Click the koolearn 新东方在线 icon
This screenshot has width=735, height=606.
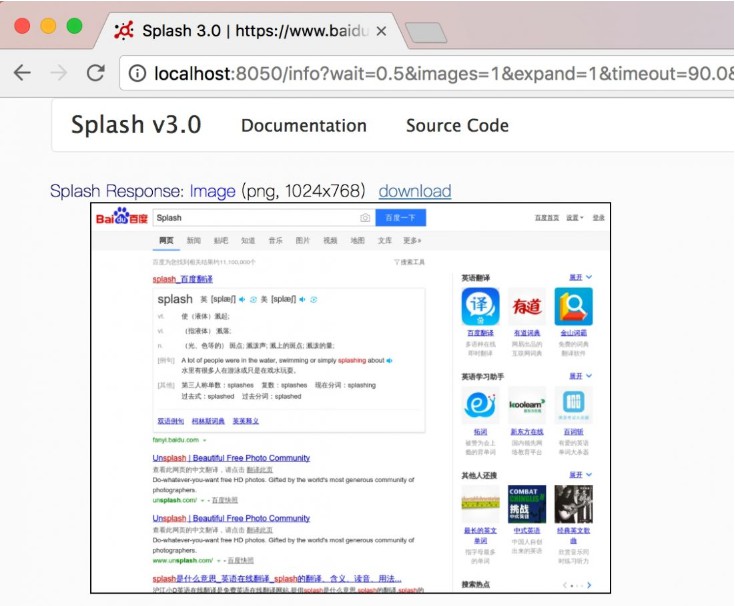tap(527, 405)
